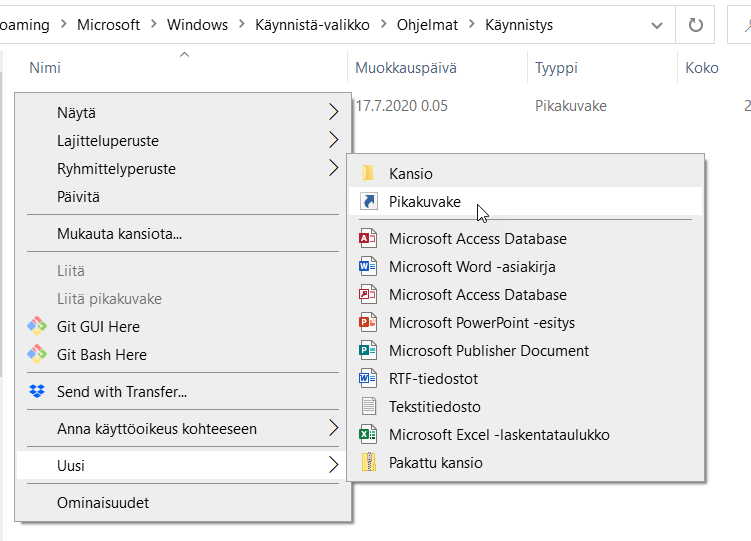Image resolution: width=751 pixels, height=541 pixels.
Task: Click the Dropbox icon beside Send with Transfer
Action: [x=37, y=392]
